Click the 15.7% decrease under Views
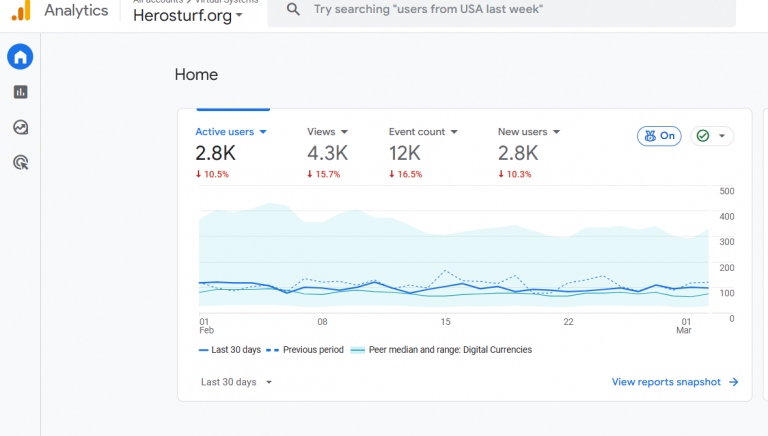Viewport: 768px width, 436px height. [x=323, y=174]
